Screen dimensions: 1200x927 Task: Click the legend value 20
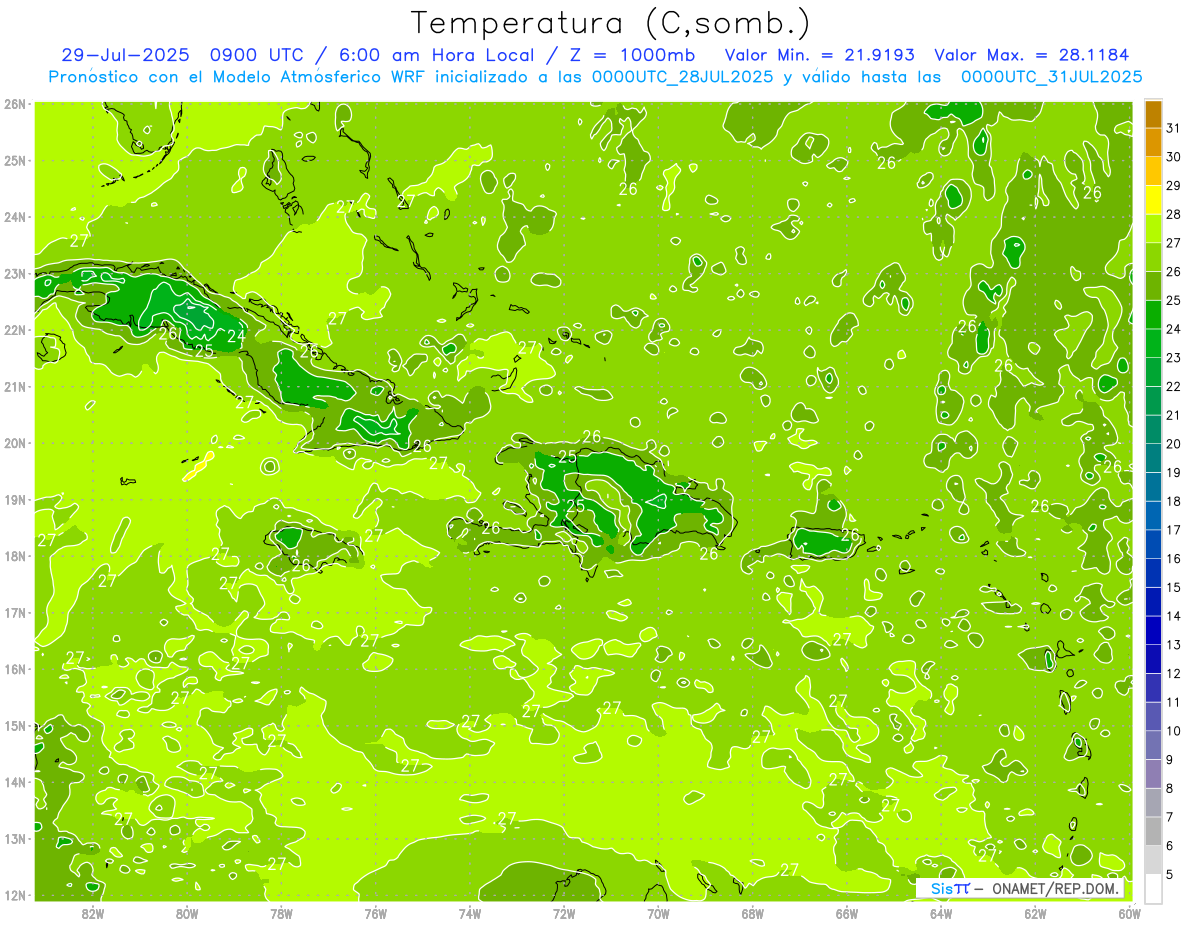(x=1173, y=444)
